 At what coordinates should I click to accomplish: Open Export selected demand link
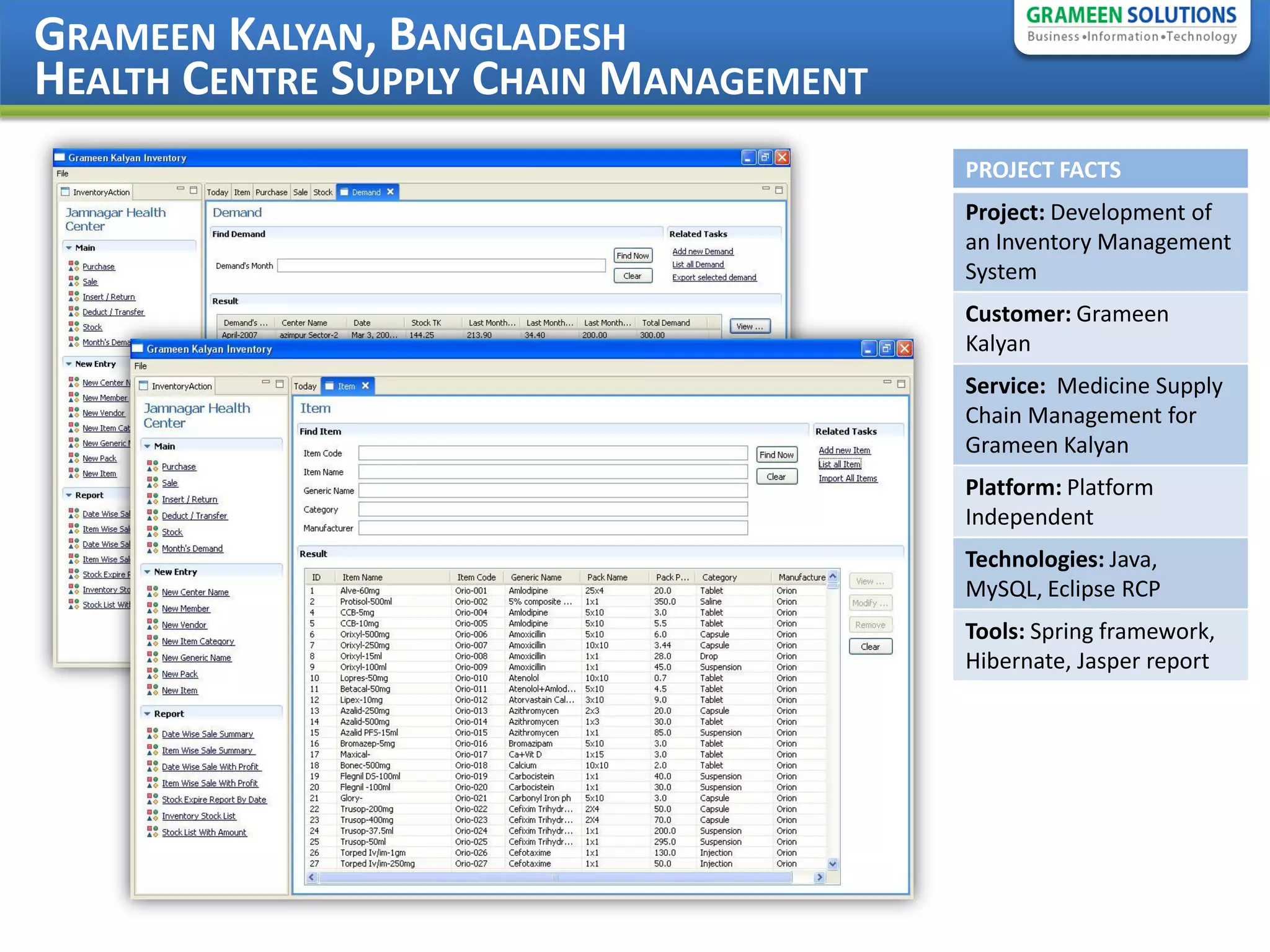(714, 278)
